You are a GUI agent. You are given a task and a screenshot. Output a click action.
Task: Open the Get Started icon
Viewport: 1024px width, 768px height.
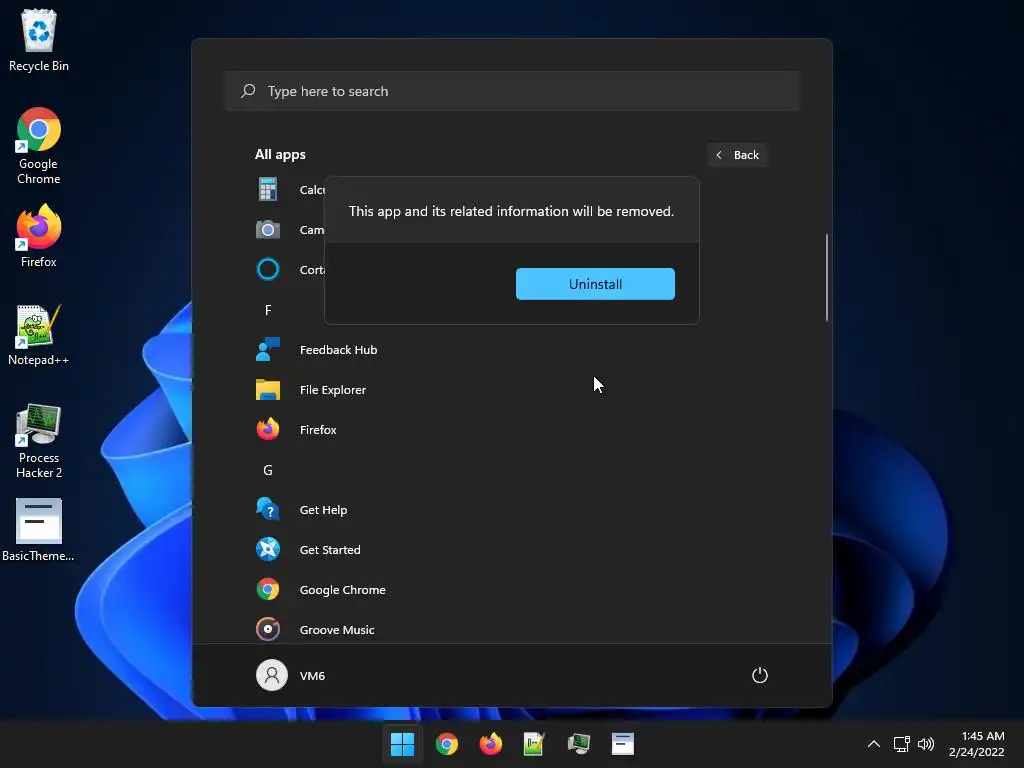pyautogui.click(x=268, y=549)
